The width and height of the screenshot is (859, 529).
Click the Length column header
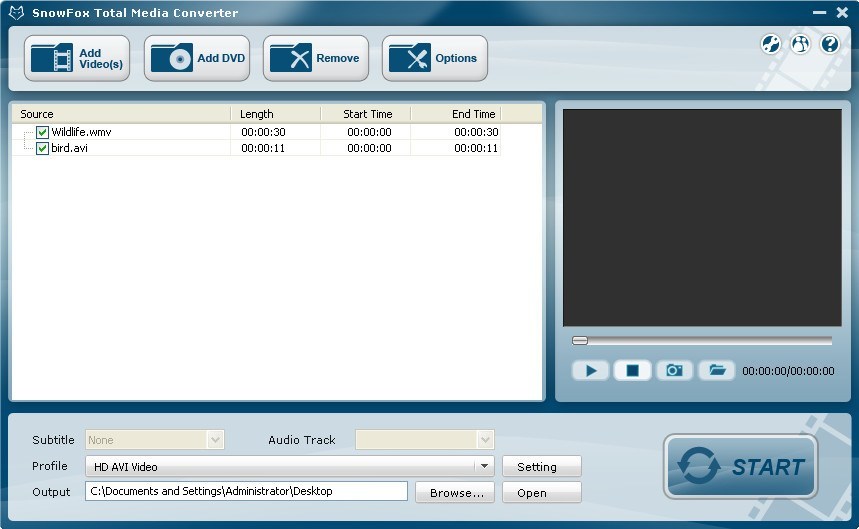276,114
